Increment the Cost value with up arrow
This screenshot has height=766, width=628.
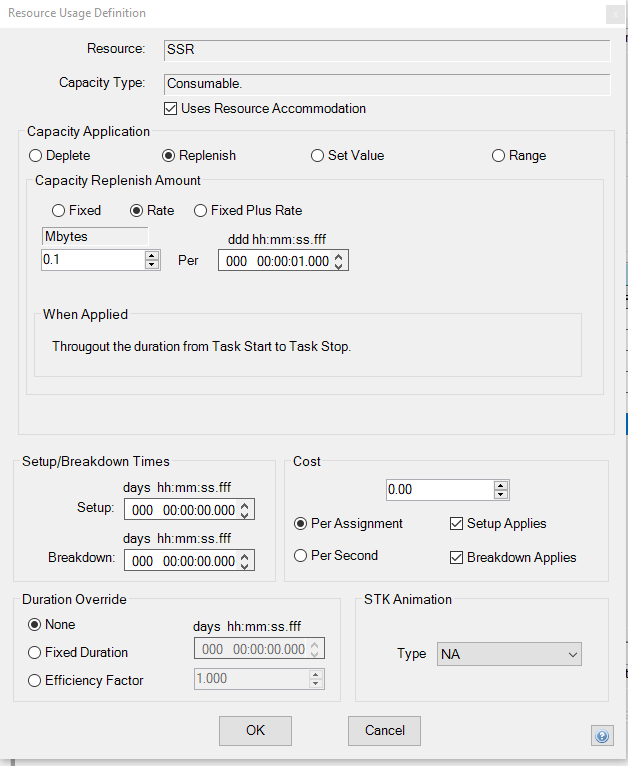pos(501,485)
